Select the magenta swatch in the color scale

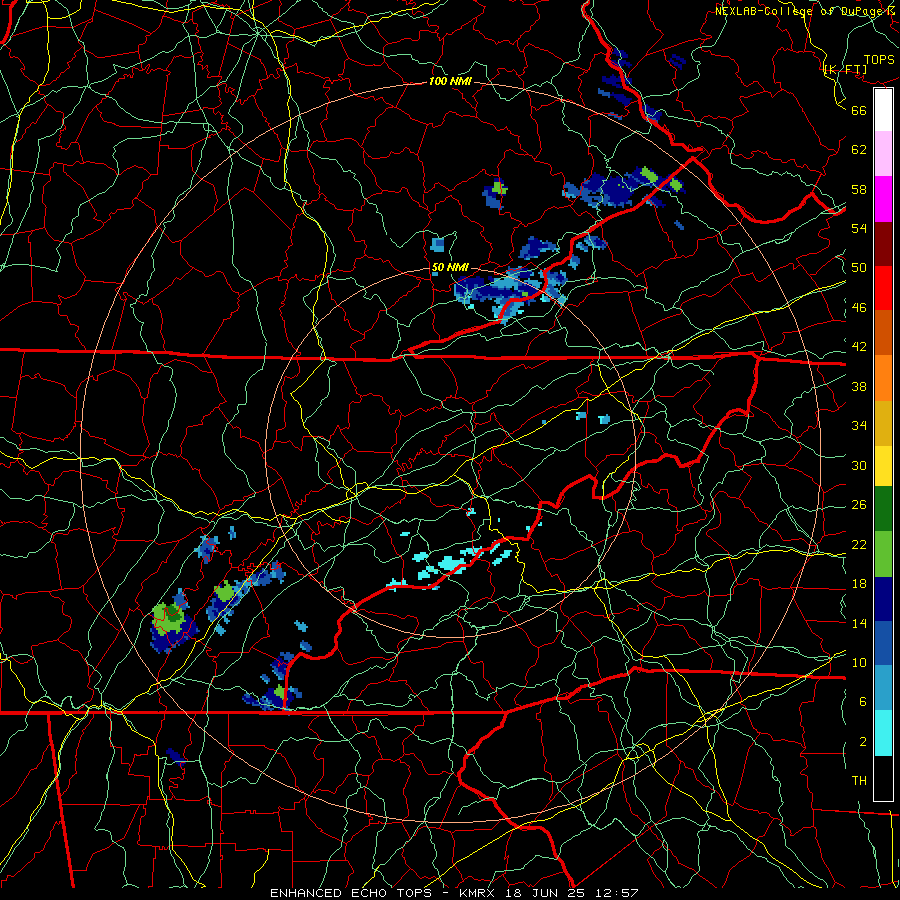[883, 199]
